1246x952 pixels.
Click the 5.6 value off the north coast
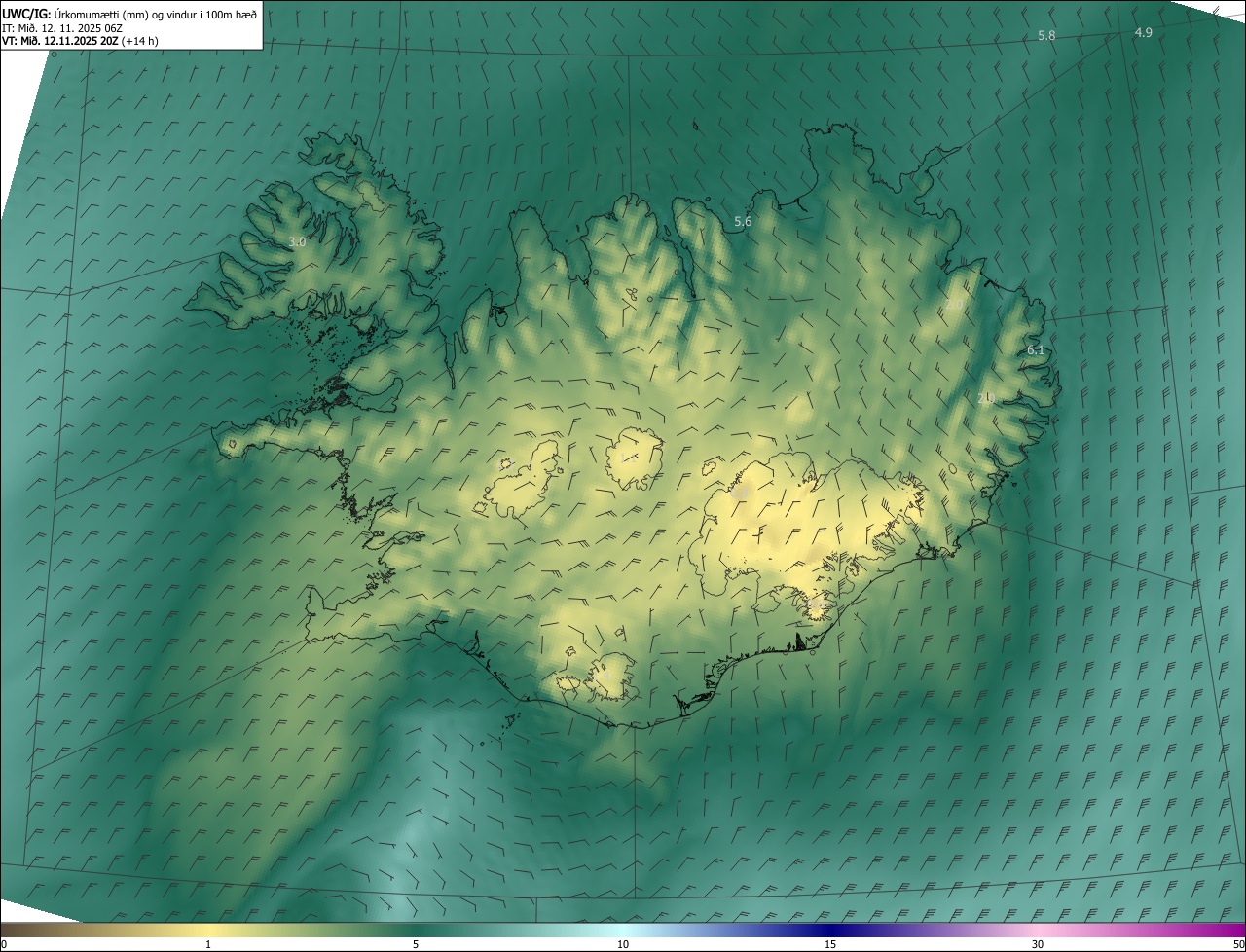743,222
